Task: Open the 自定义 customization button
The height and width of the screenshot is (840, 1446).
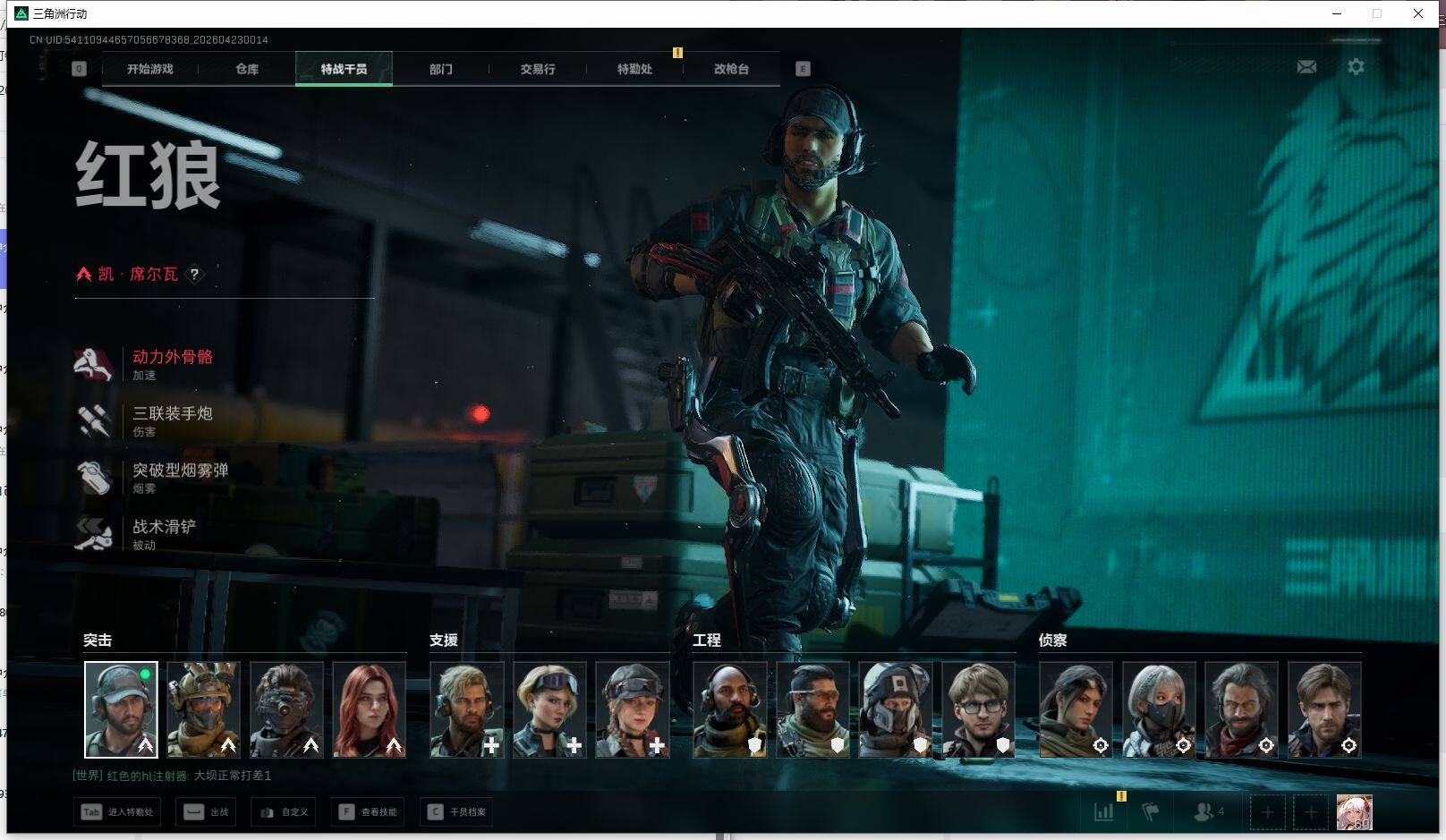Action: (x=284, y=812)
